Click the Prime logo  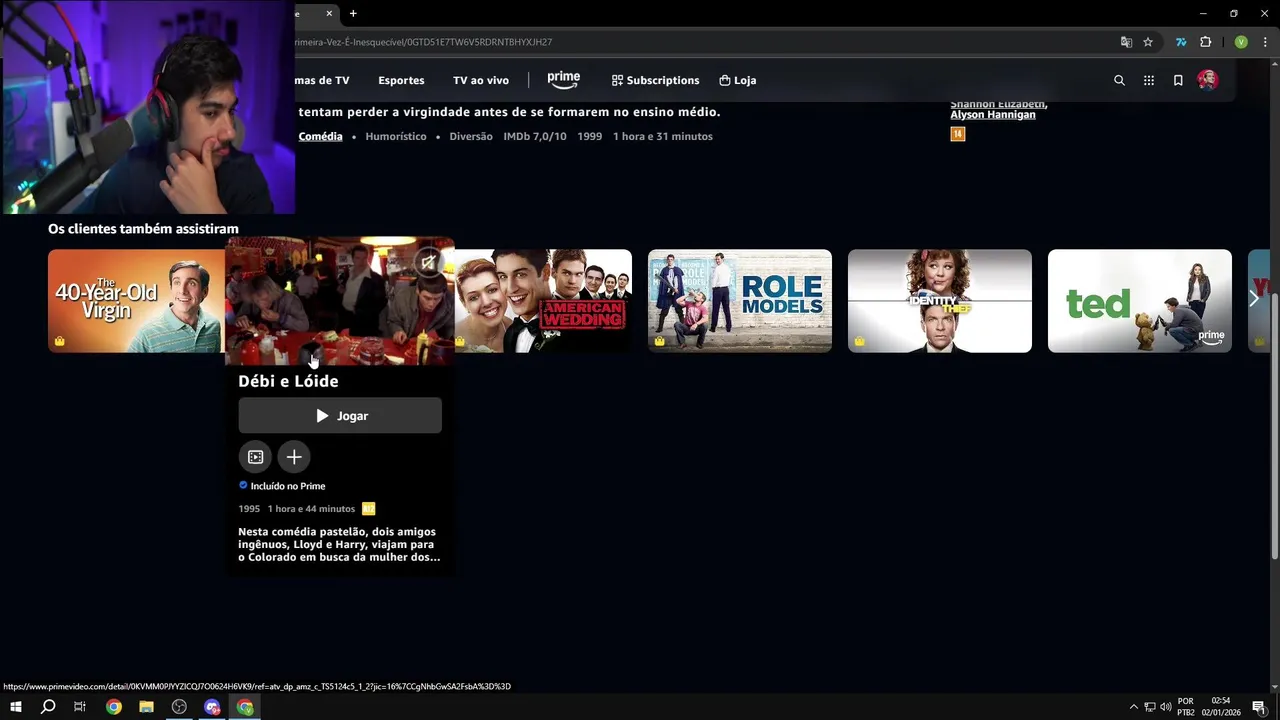[564, 79]
